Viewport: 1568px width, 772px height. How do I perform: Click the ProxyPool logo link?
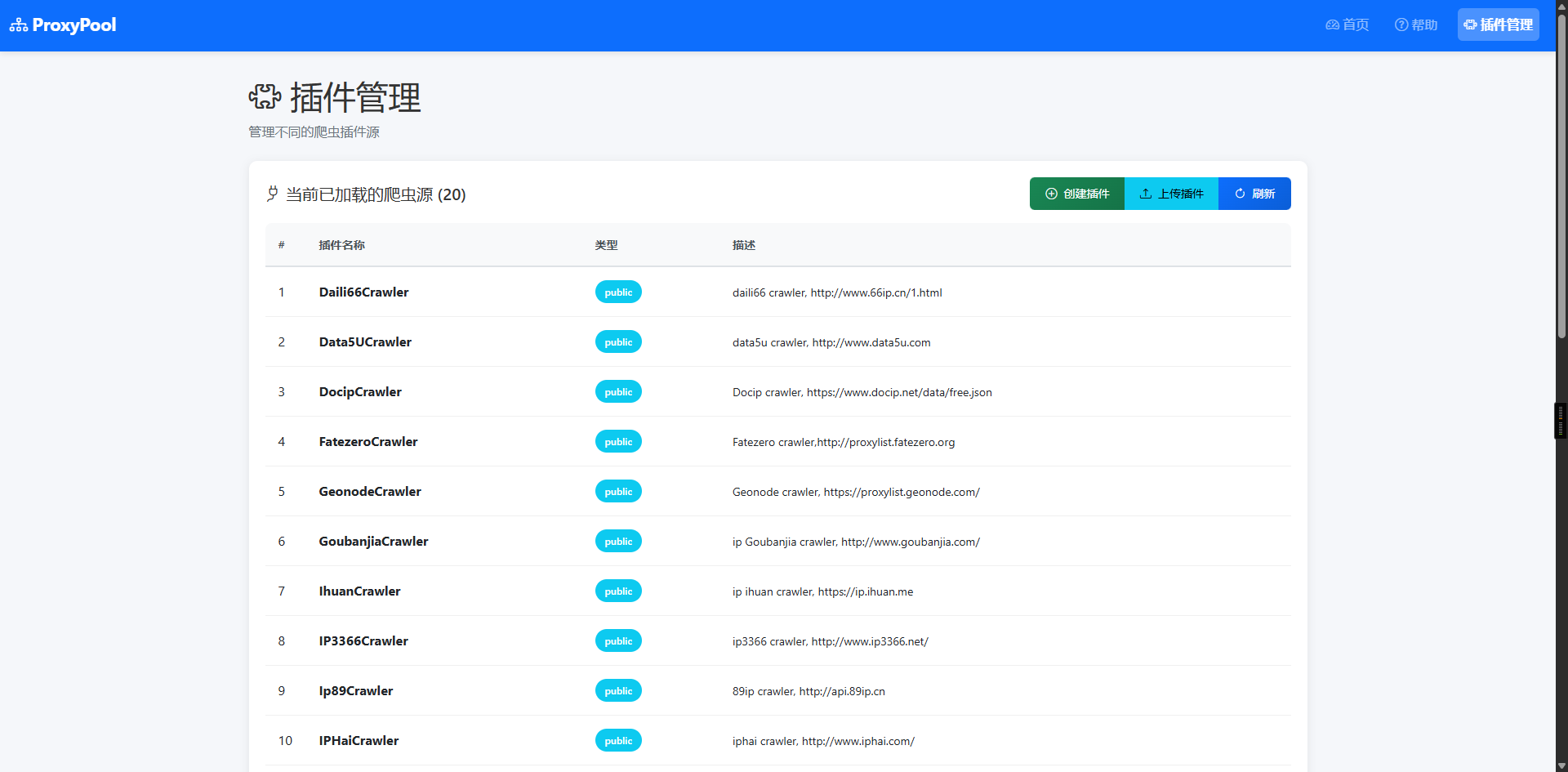(63, 25)
